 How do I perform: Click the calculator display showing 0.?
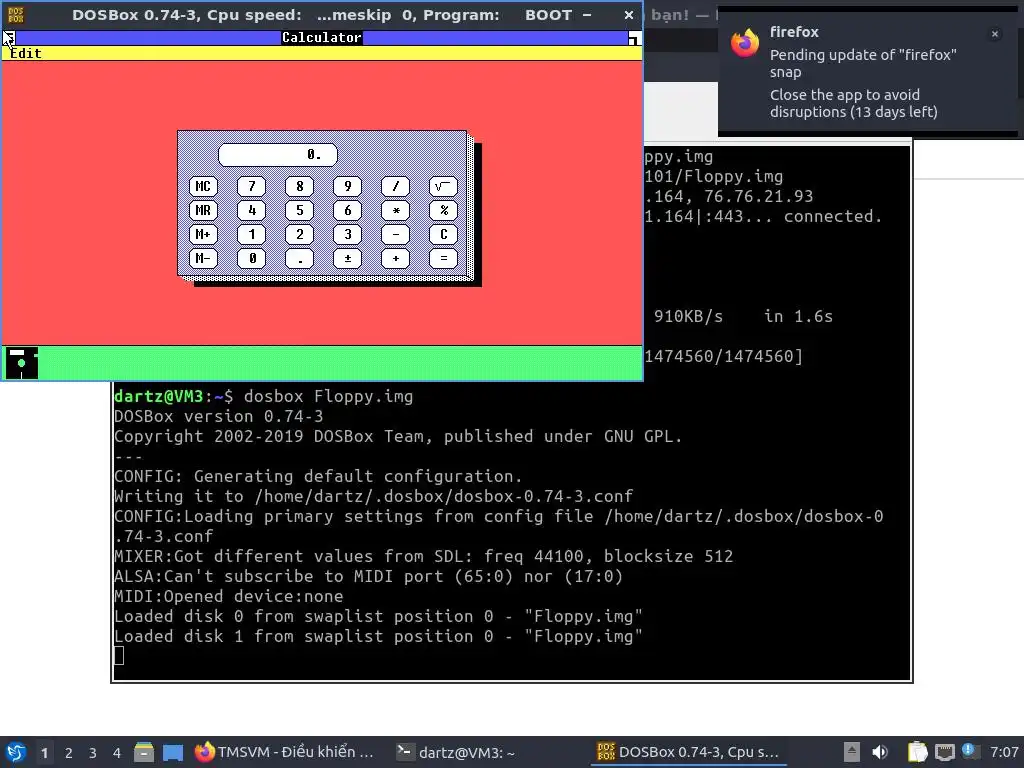[278, 155]
